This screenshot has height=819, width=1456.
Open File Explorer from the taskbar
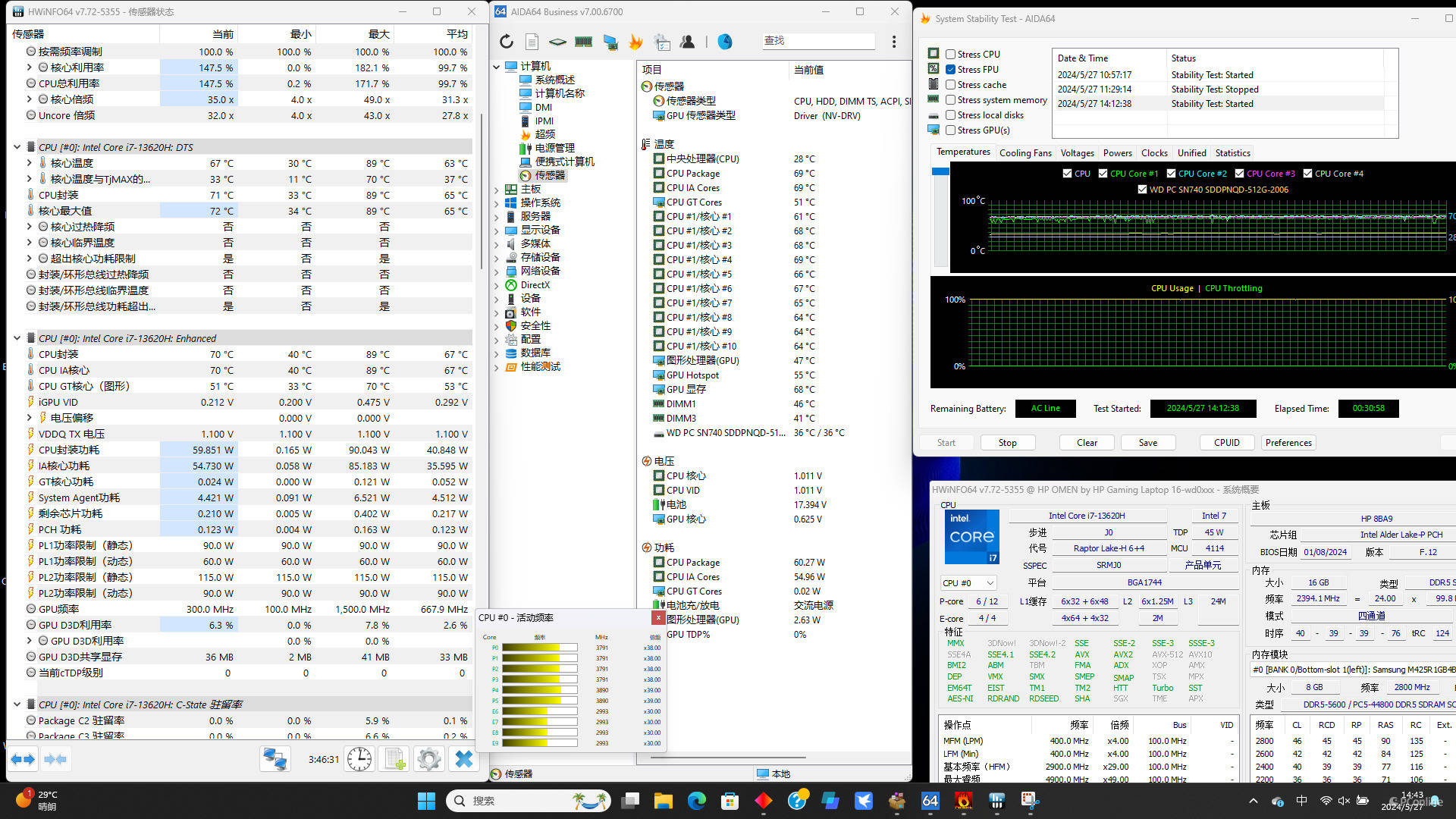664,801
